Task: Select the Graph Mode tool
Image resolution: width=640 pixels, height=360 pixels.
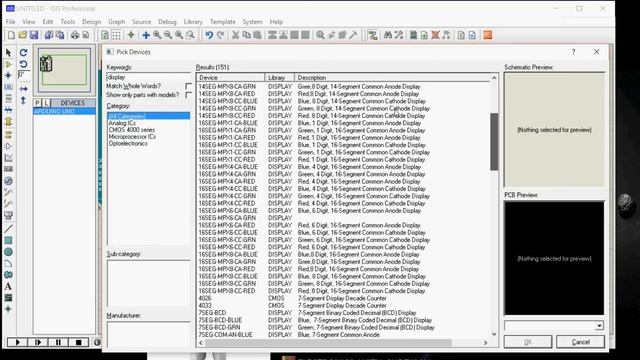Action: (8, 158)
